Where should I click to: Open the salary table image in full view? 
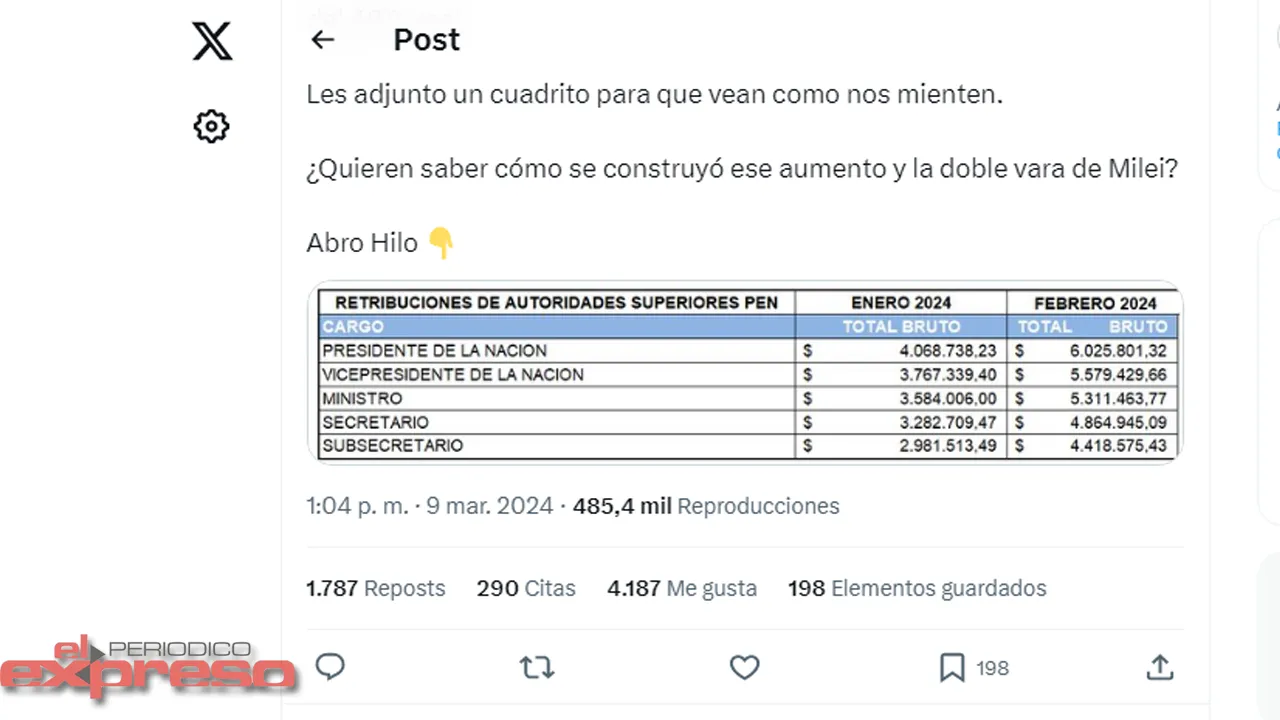745,372
